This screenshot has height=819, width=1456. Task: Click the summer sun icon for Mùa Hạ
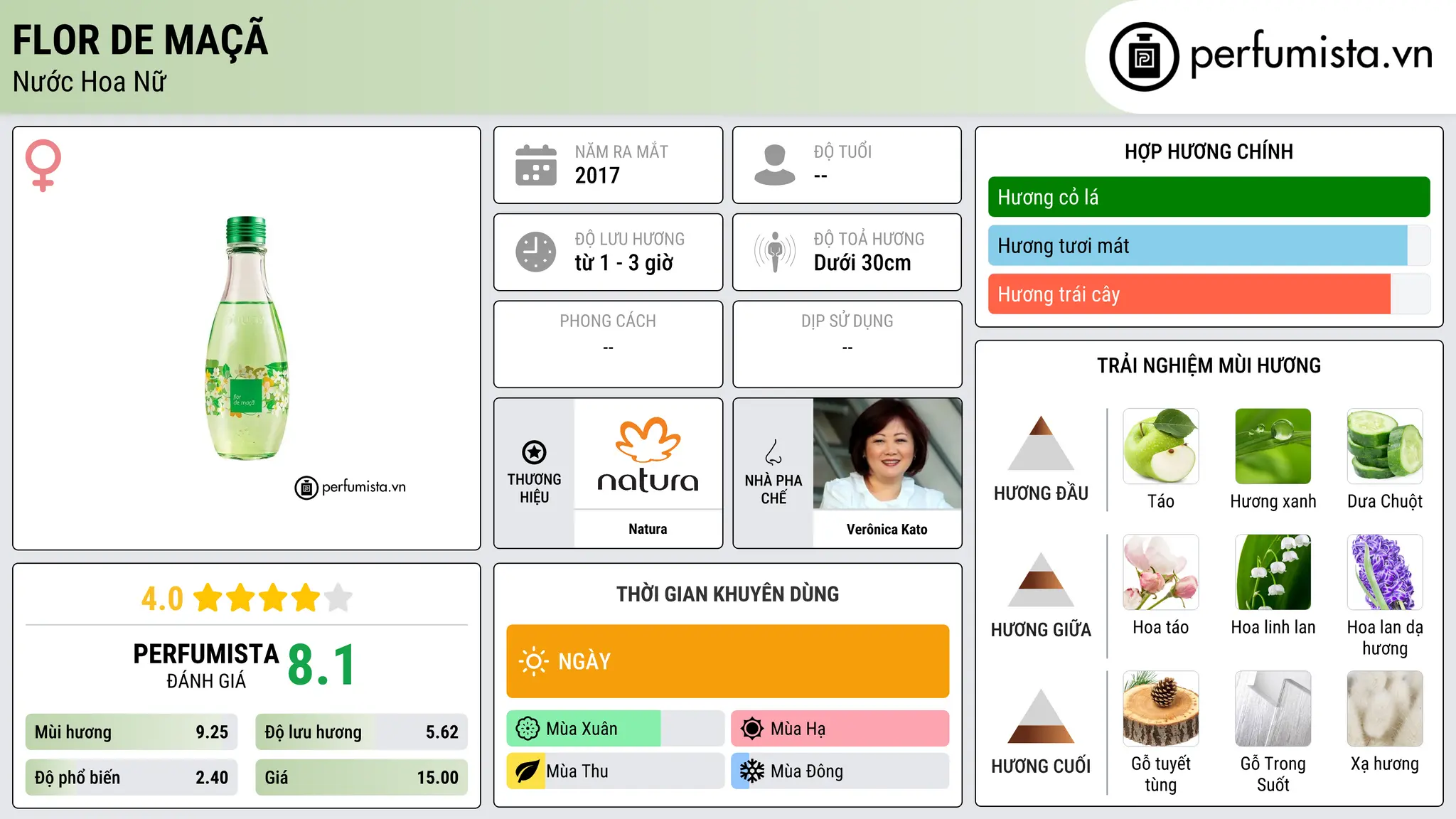(x=751, y=729)
